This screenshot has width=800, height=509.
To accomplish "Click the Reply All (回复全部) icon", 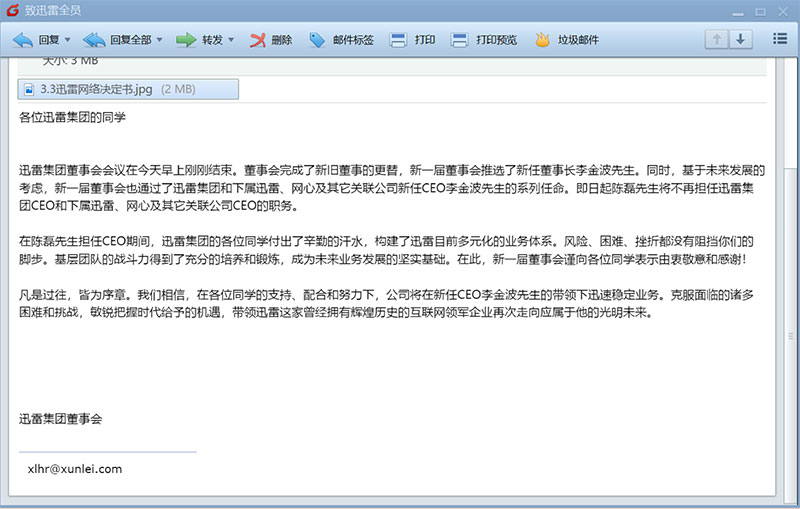I will (x=94, y=40).
